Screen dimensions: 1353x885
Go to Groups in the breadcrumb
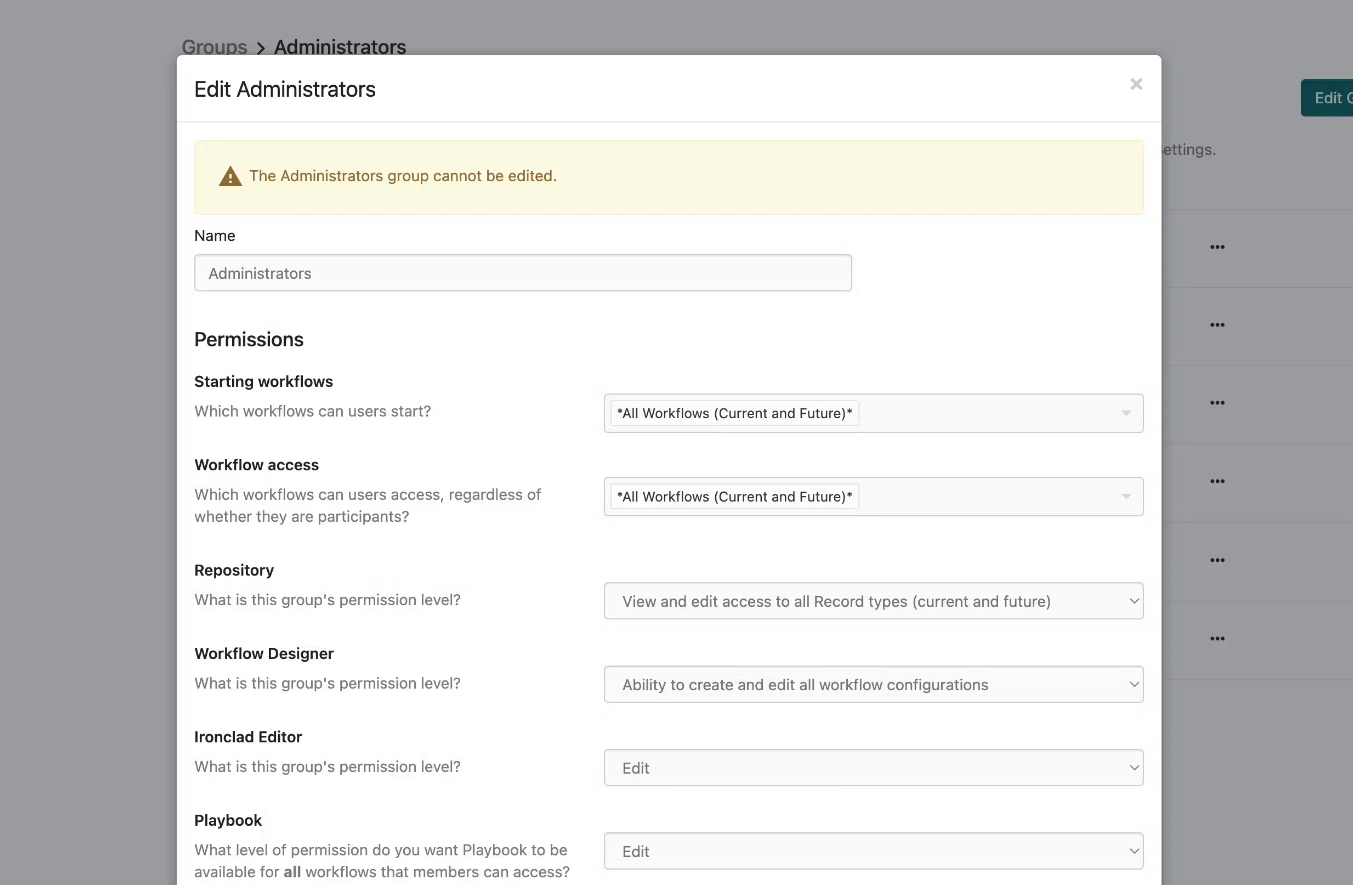(x=214, y=47)
